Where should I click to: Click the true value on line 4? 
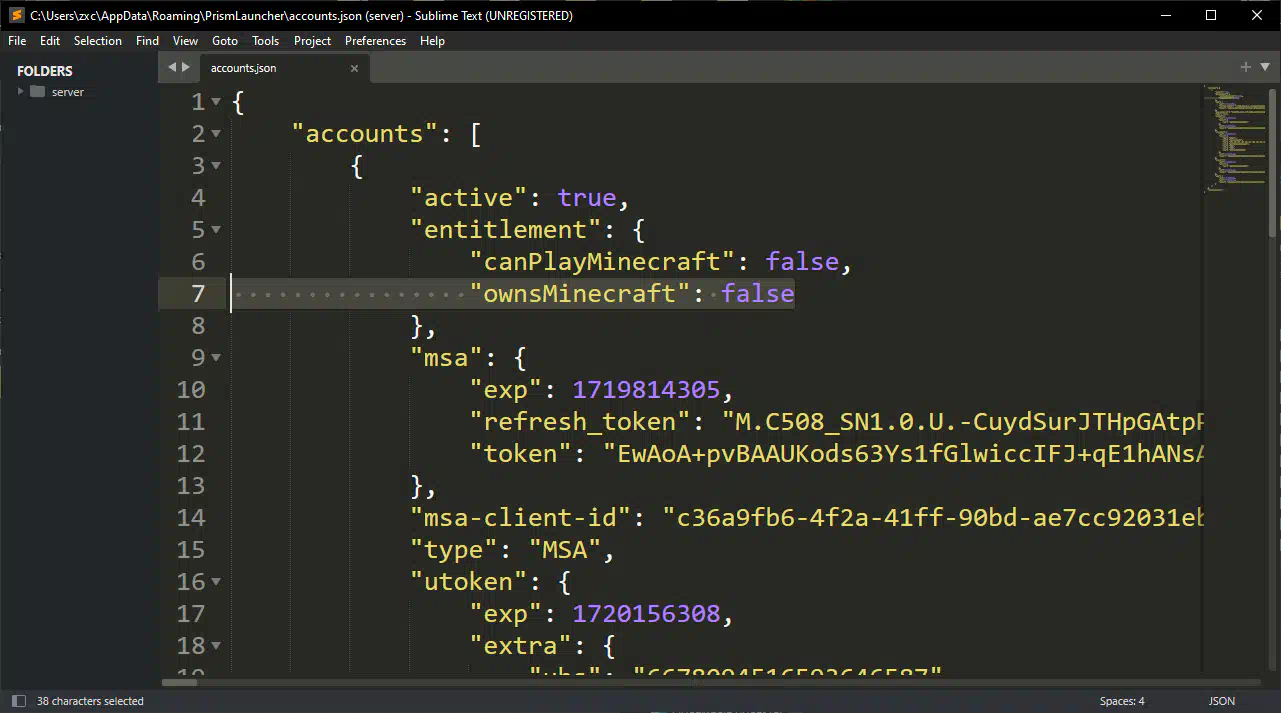pyautogui.click(x=587, y=198)
